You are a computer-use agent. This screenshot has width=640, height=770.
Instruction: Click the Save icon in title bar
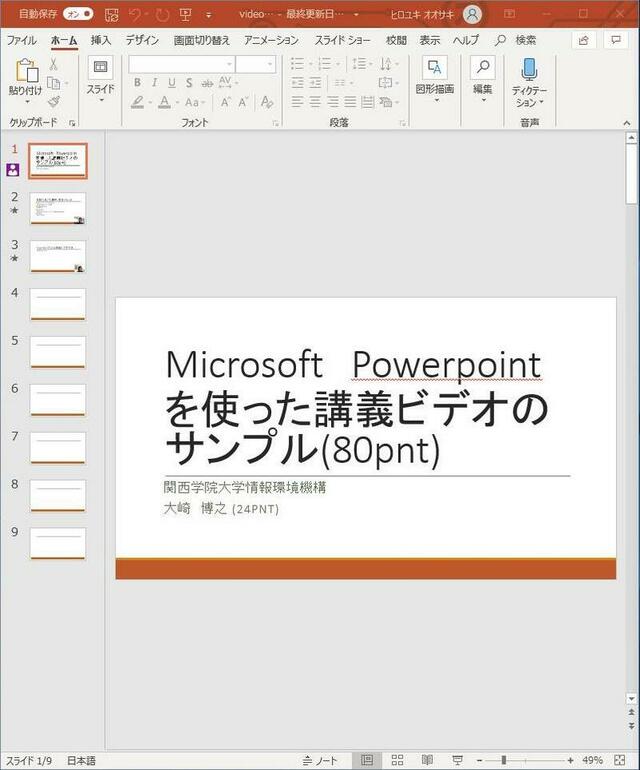point(112,15)
